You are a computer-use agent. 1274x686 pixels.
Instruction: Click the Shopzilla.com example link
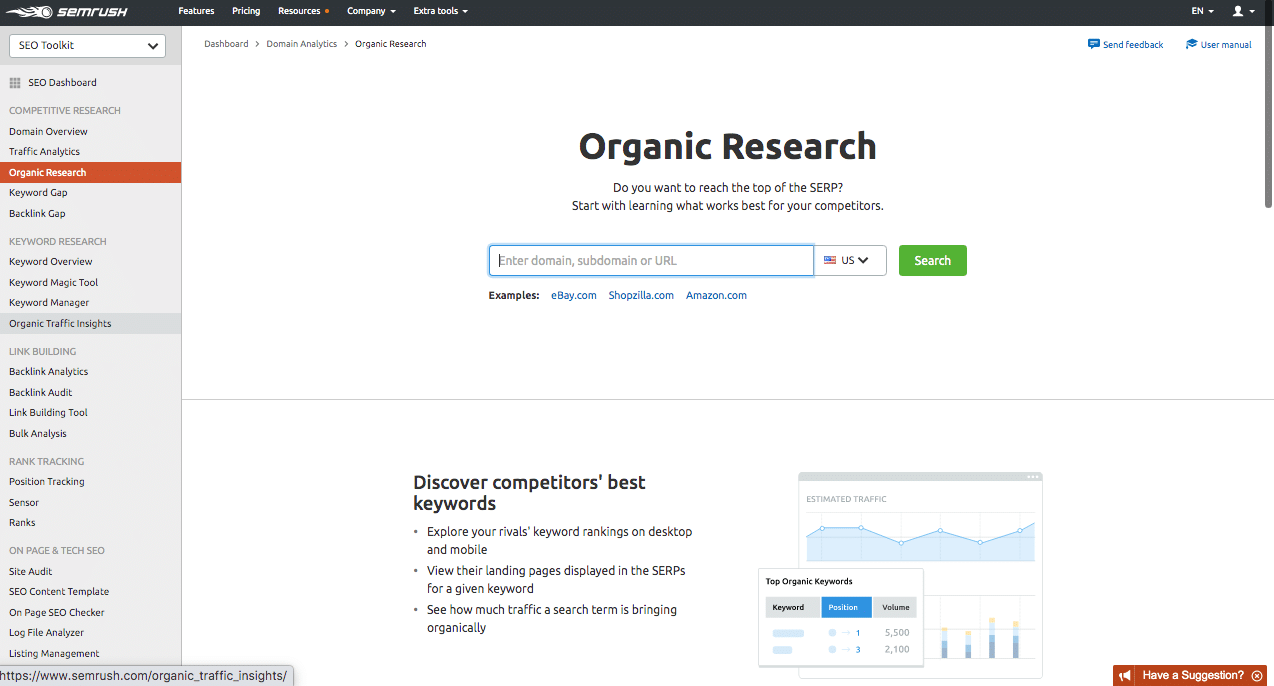point(641,295)
